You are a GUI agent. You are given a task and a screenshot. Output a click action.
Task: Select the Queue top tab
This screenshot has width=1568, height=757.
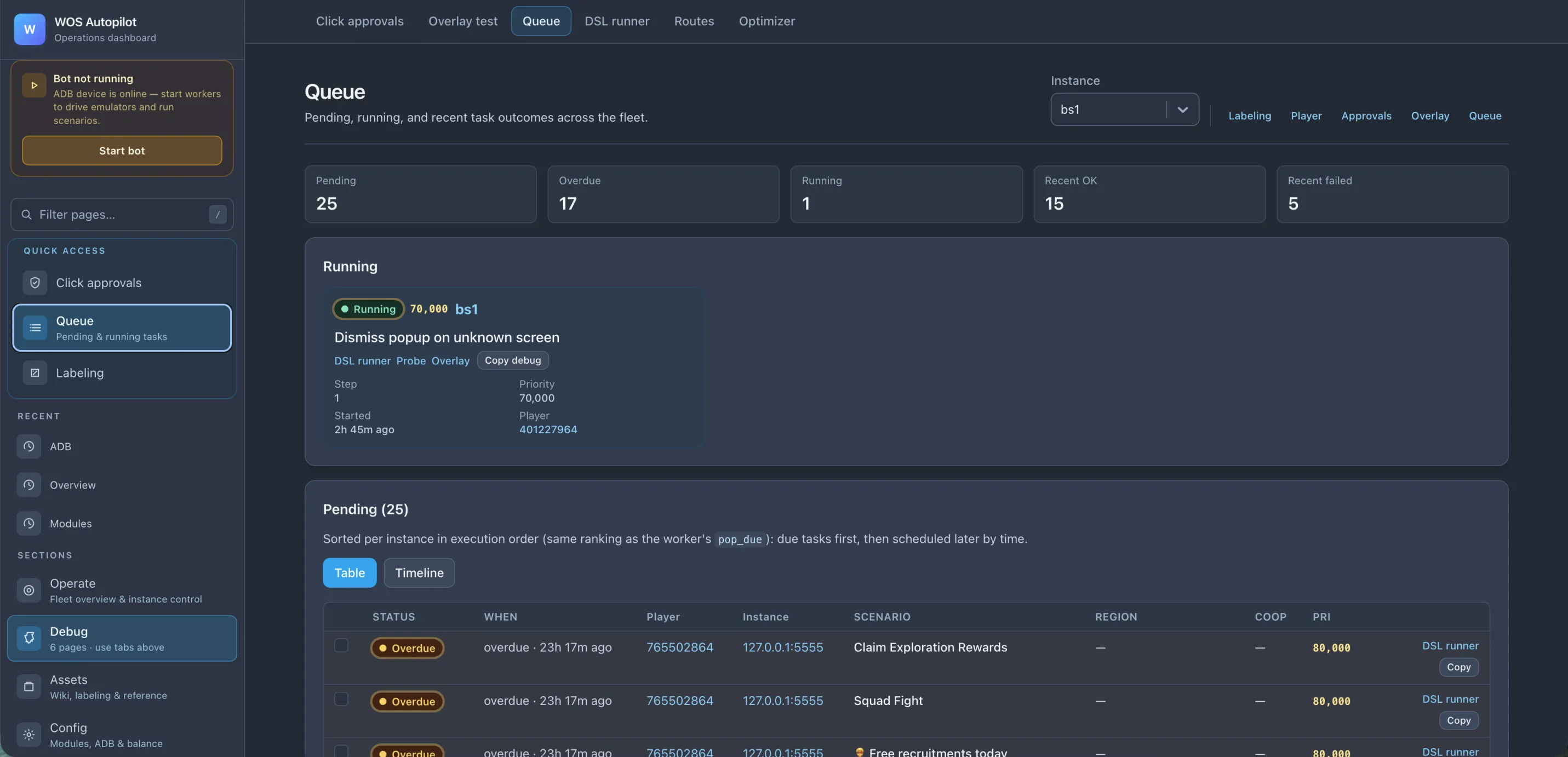541,21
